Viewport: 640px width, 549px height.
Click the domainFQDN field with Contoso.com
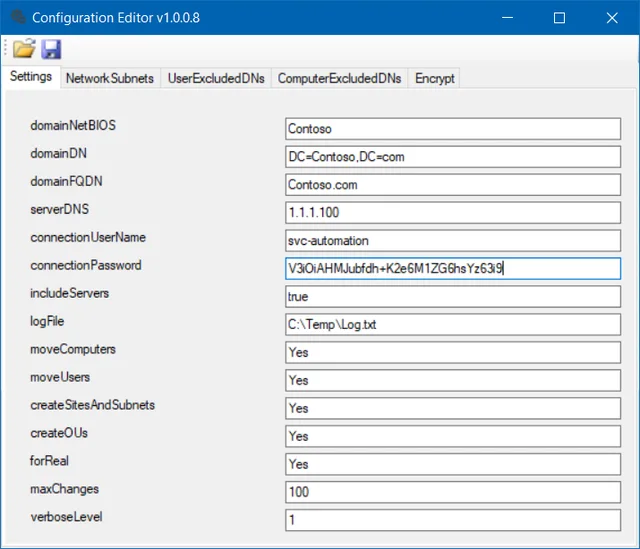click(x=453, y=185)
